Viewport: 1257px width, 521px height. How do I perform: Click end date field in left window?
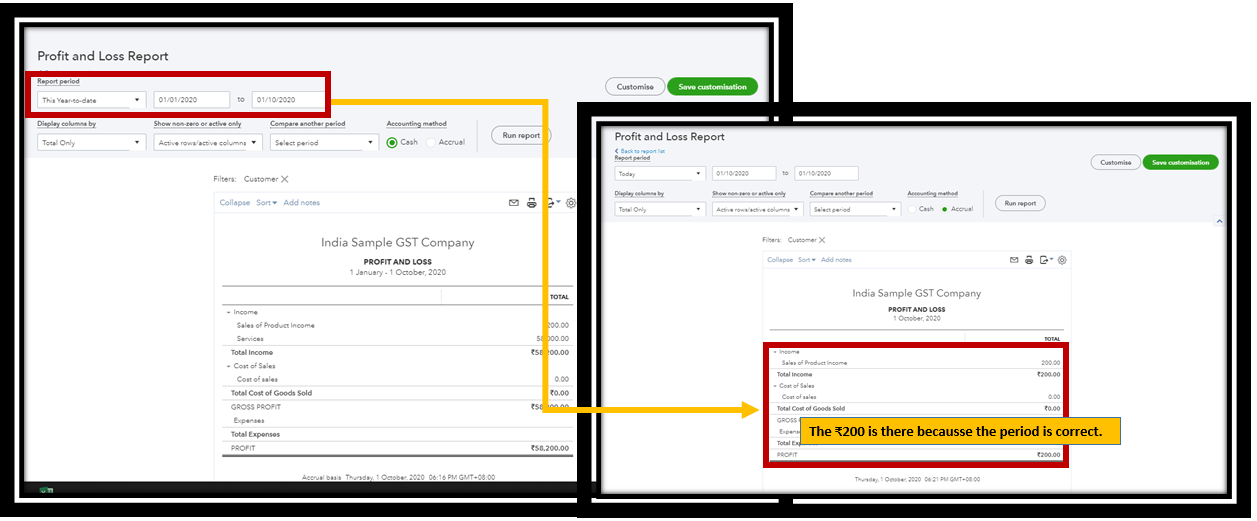click(x=288, y=100)
